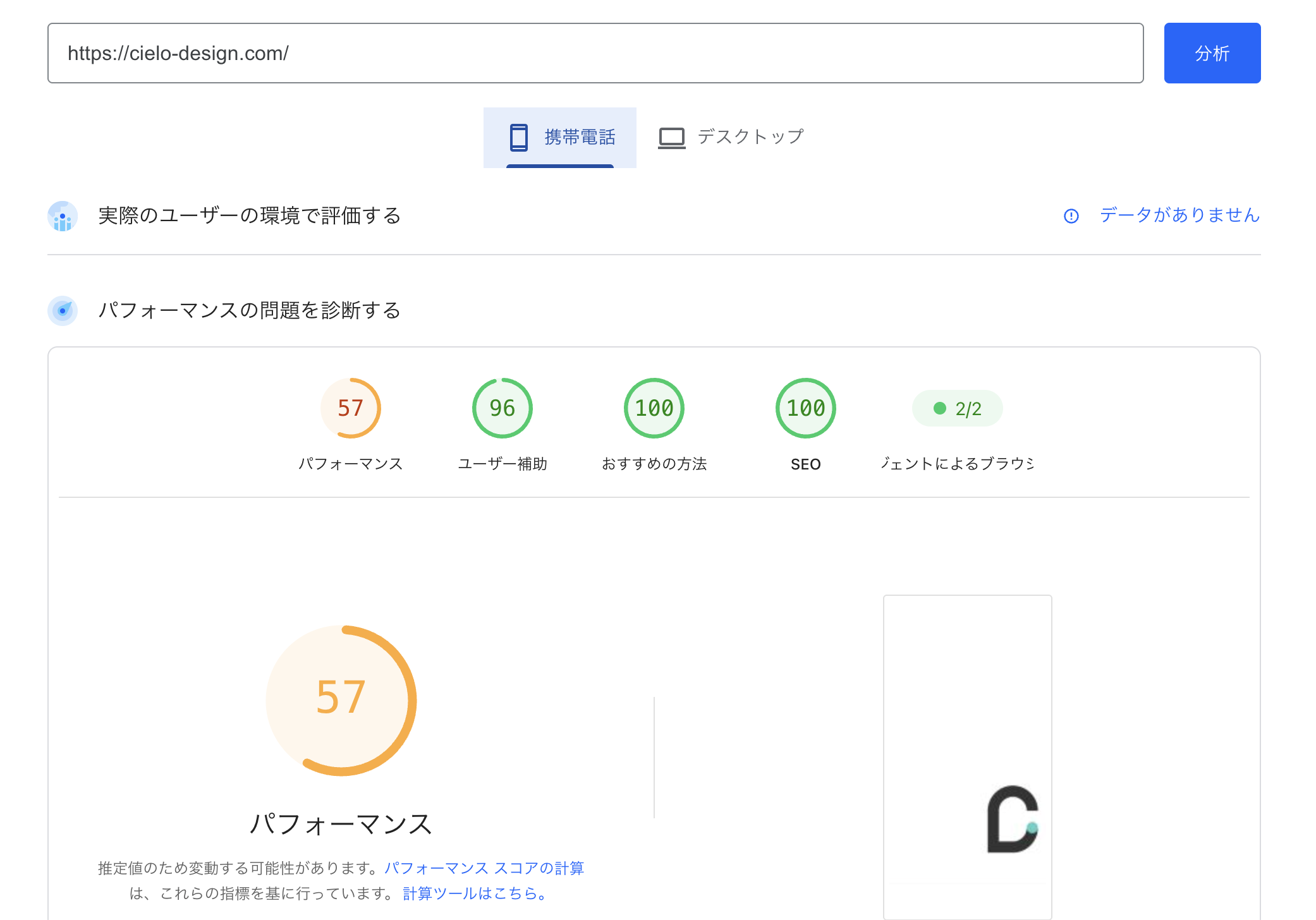Open the データがありません link
This screenshot has width=1316, height=920.
(x=1179, y=215)
